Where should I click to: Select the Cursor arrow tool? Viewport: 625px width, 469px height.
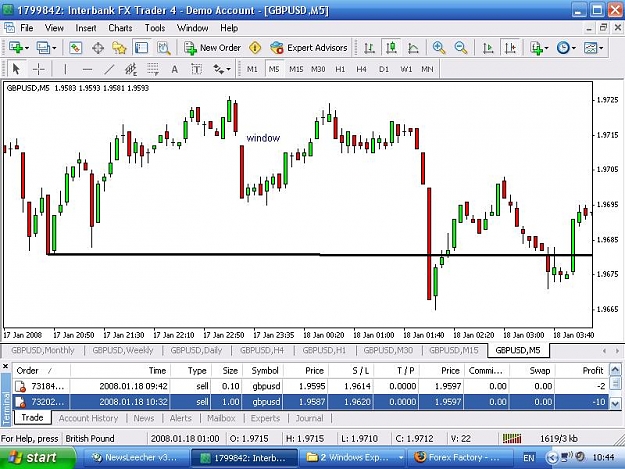pyautogui.click(x=16, y=69)
